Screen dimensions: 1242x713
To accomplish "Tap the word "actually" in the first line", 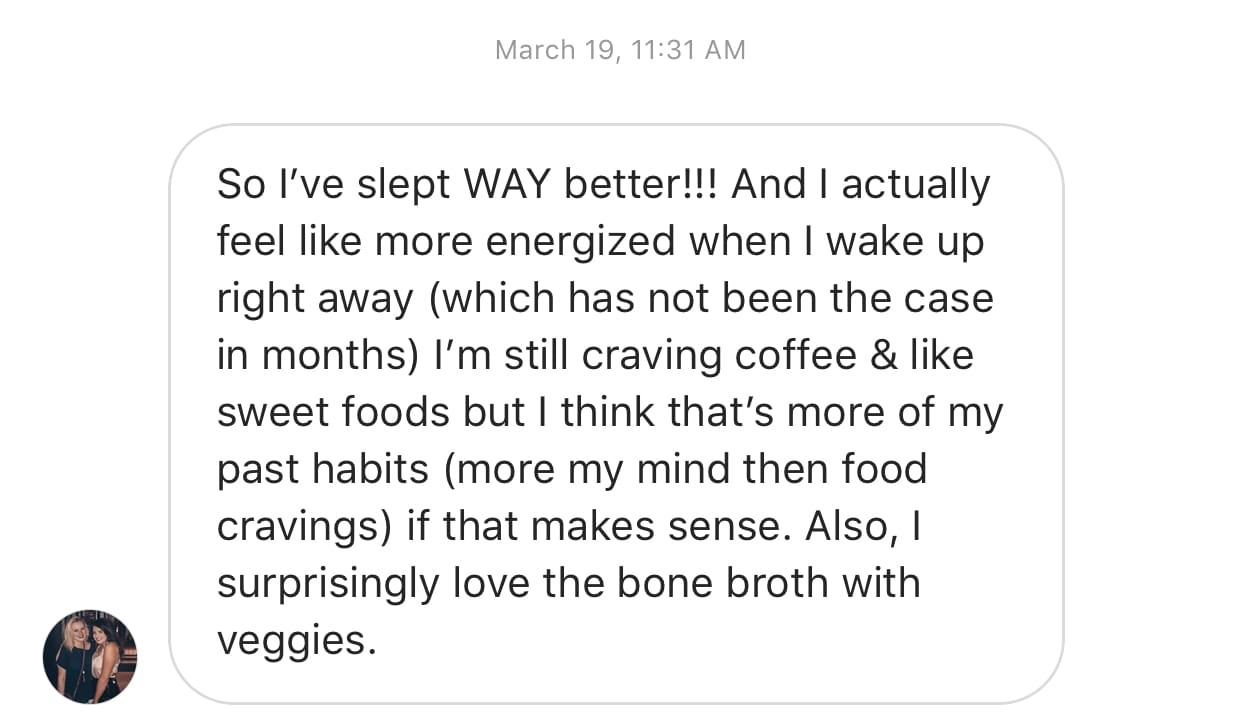I will (x=916, y=185).
